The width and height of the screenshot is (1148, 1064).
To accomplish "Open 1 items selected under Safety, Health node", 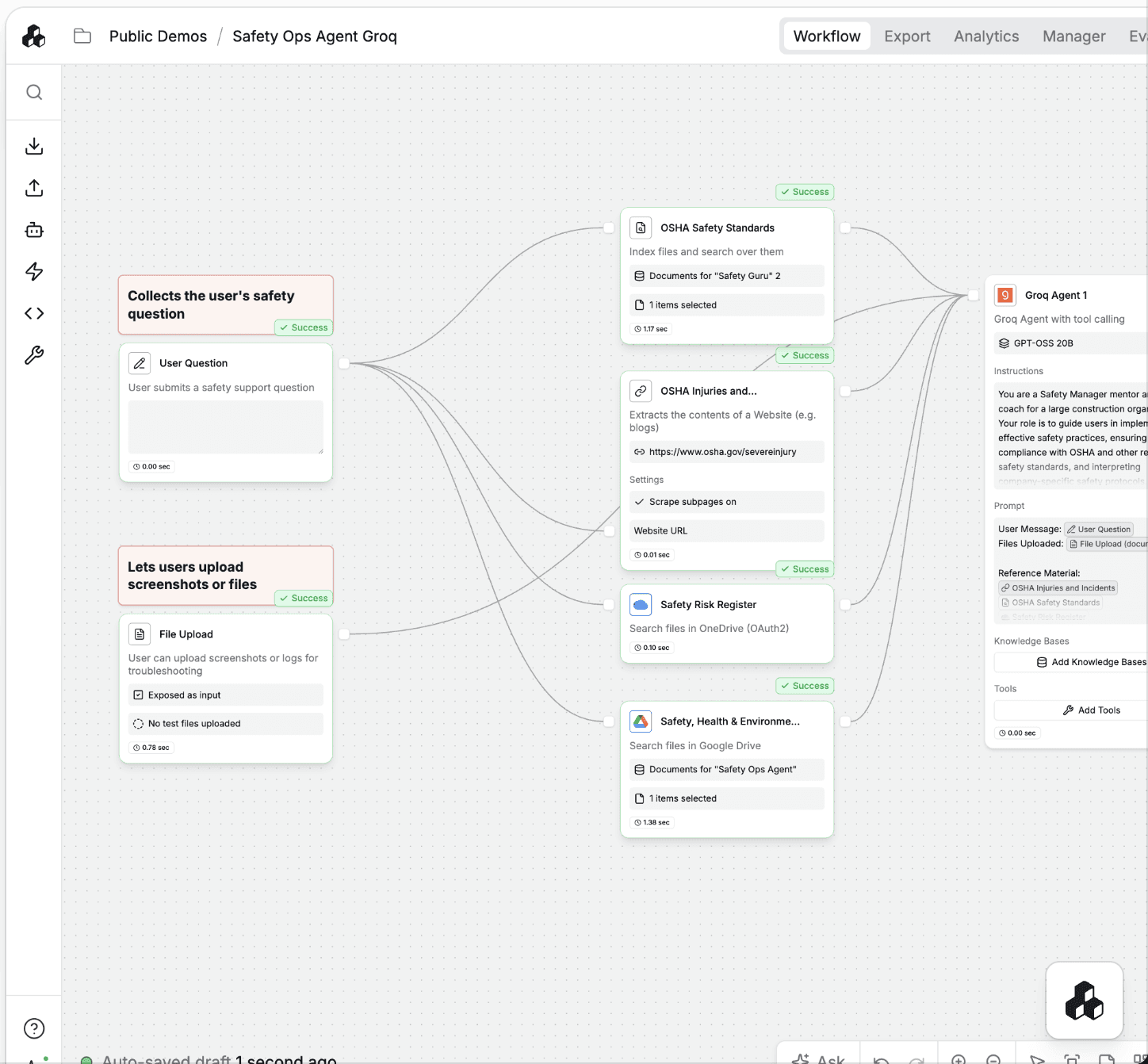I will click(727, 798).
